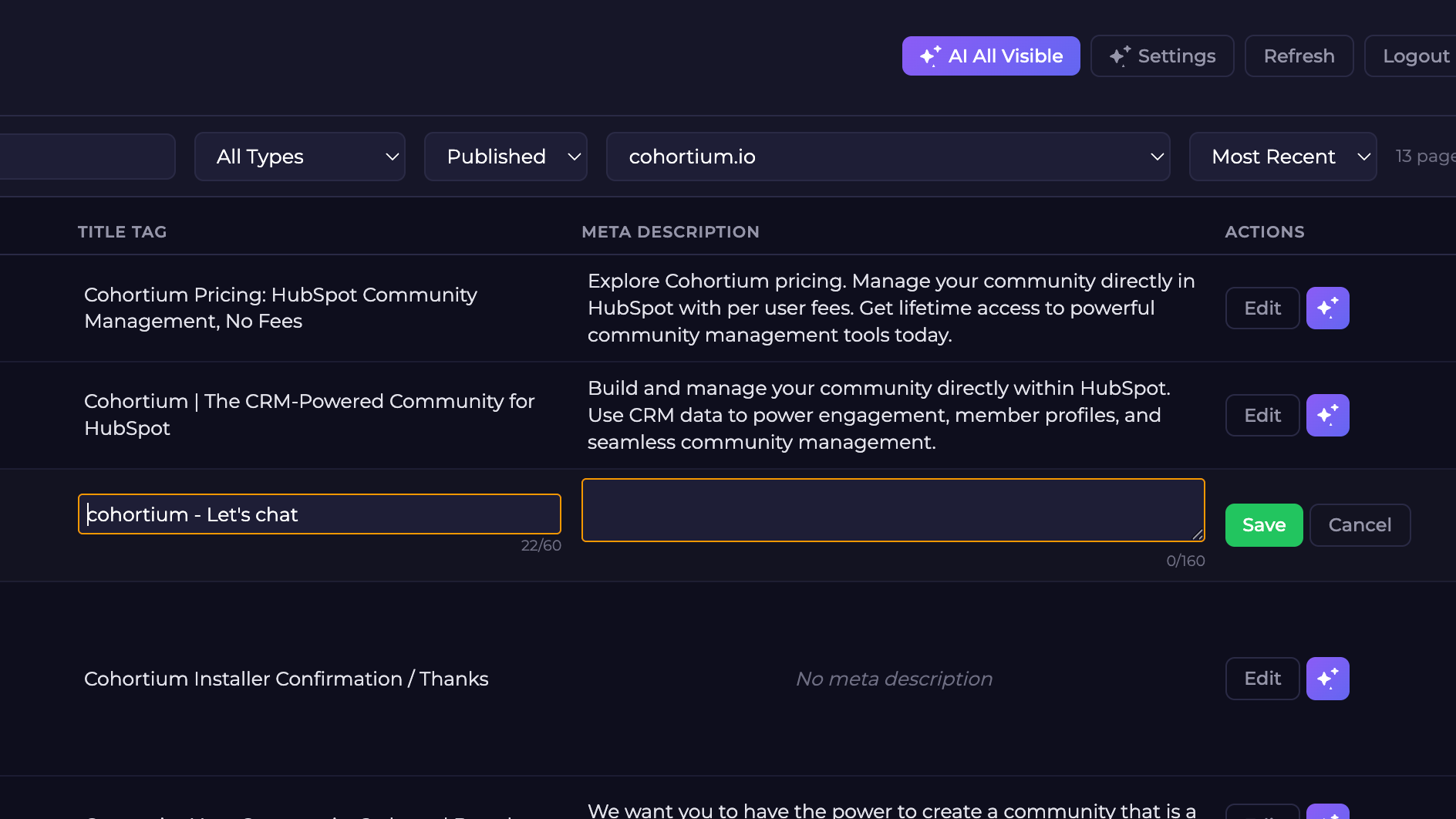Generate AI meta for Installer Confirmation row

(1328, 679)
